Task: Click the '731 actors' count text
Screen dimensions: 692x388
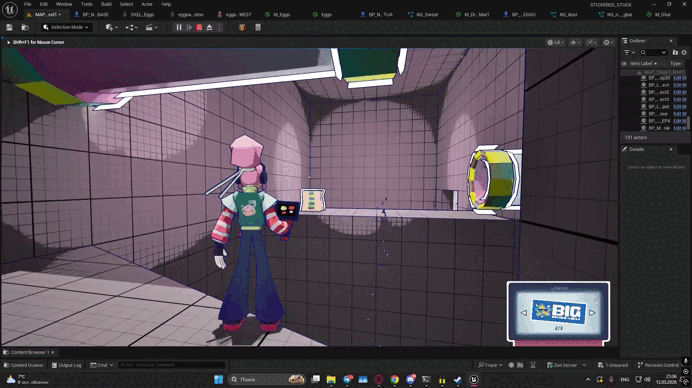Action: 636,137
